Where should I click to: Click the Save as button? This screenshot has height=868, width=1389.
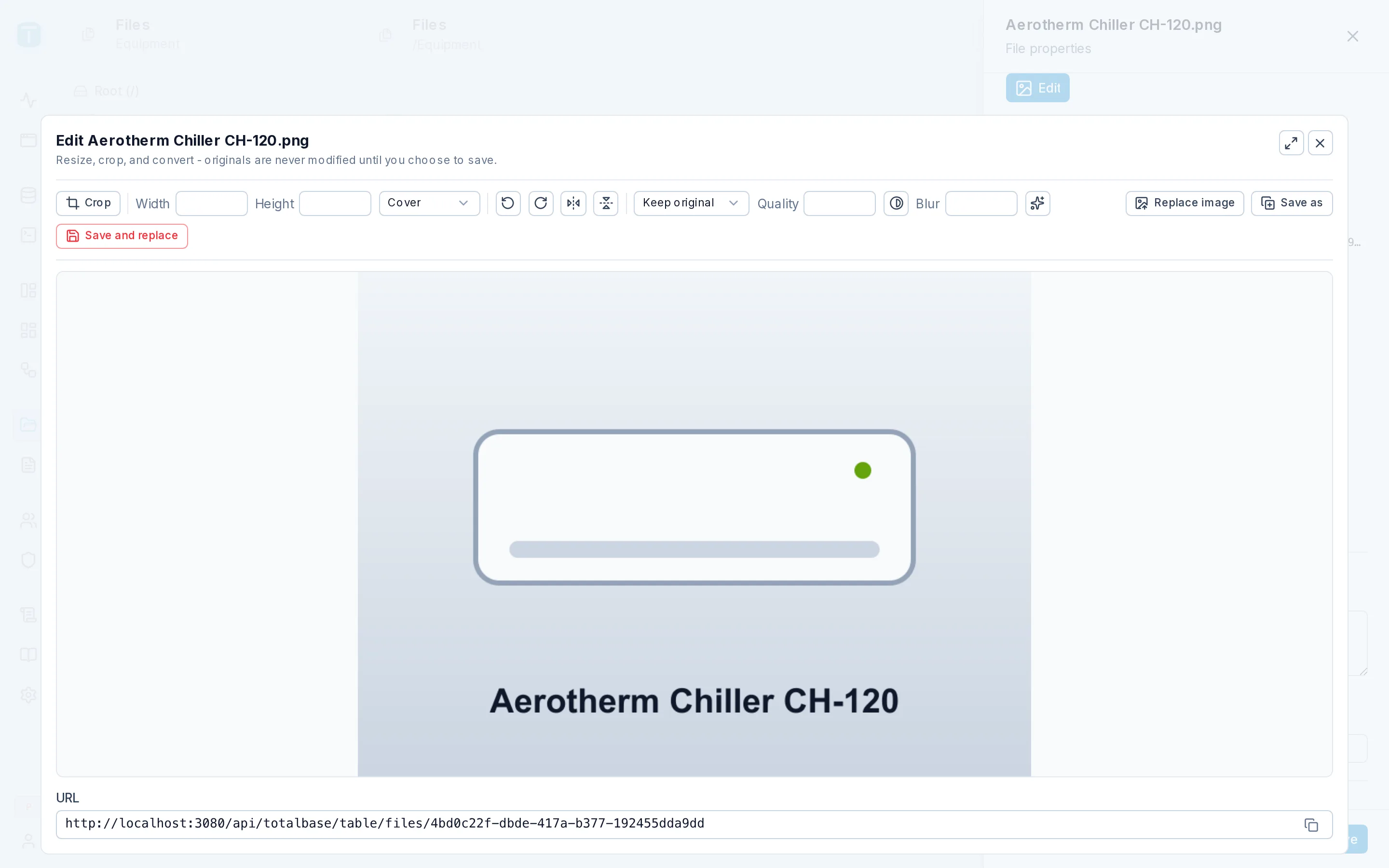coord(1292,203)
